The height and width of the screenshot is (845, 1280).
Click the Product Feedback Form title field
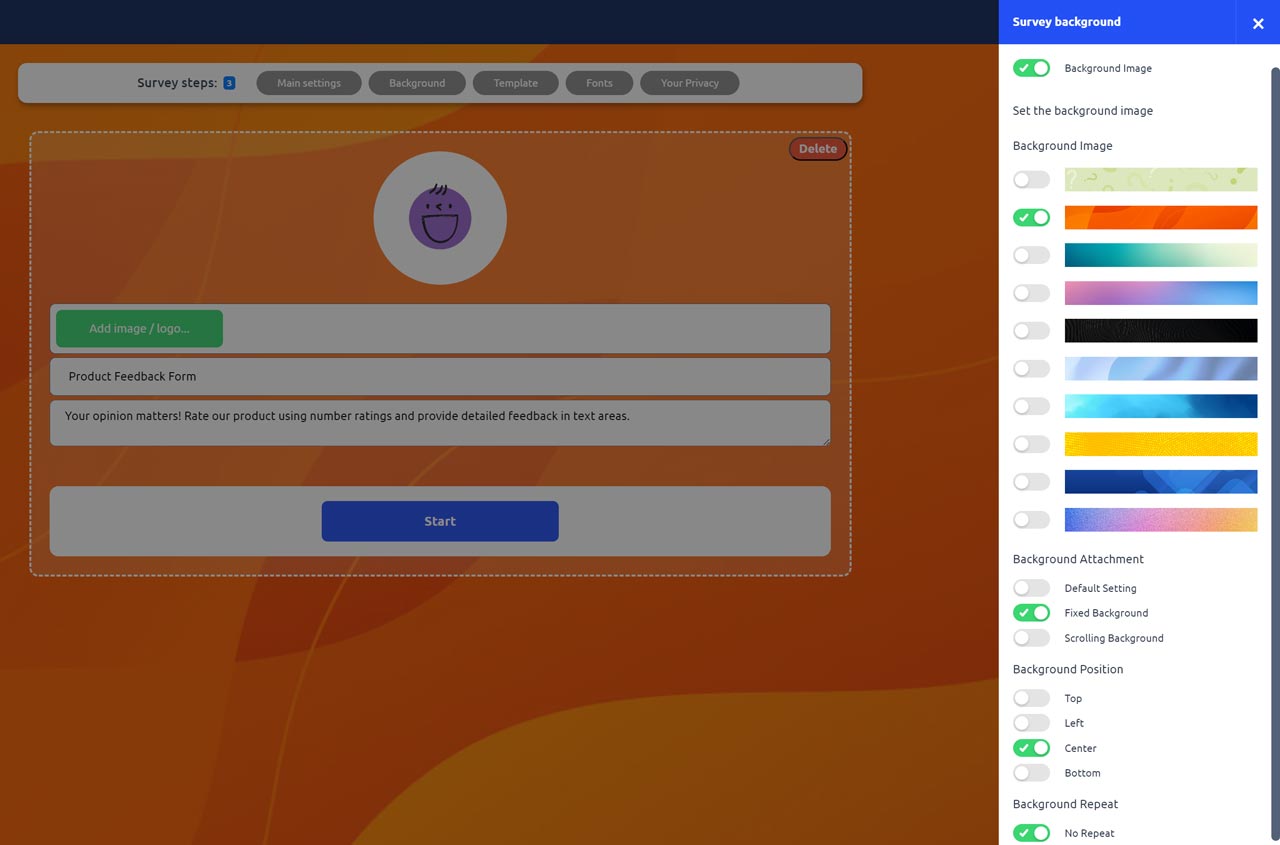[440, 376]
